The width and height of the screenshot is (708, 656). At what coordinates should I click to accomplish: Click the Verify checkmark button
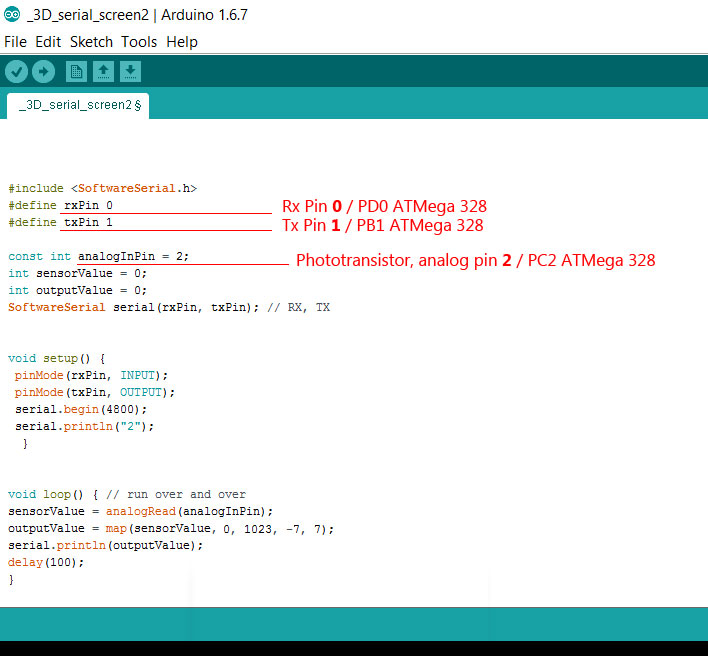(x=17, y=71)
